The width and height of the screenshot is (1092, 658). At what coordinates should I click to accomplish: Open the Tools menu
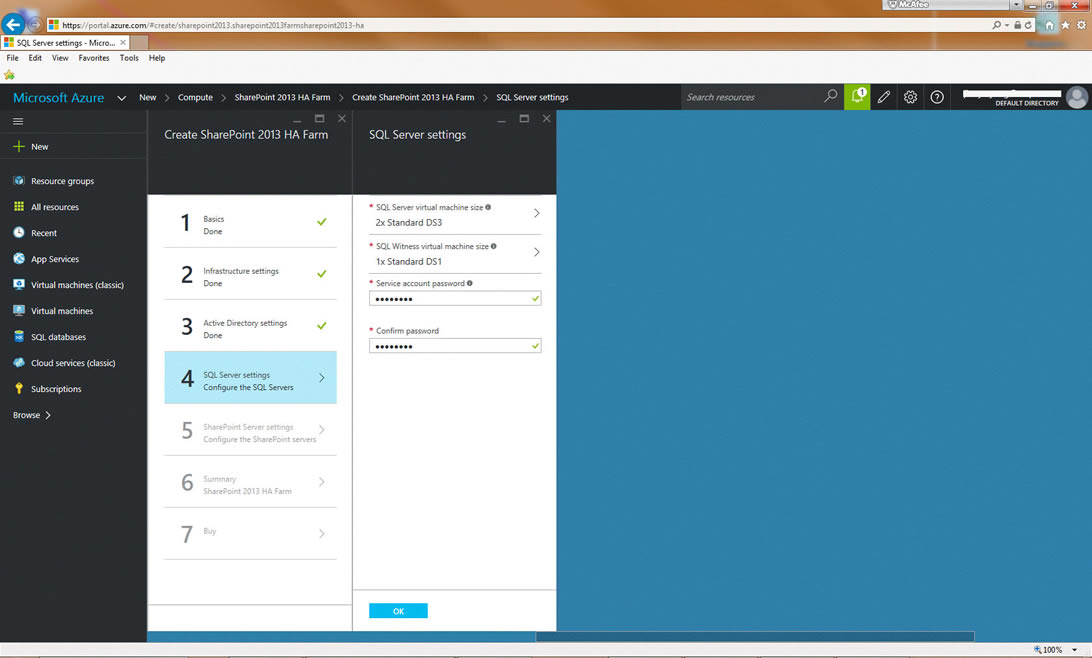129,58
